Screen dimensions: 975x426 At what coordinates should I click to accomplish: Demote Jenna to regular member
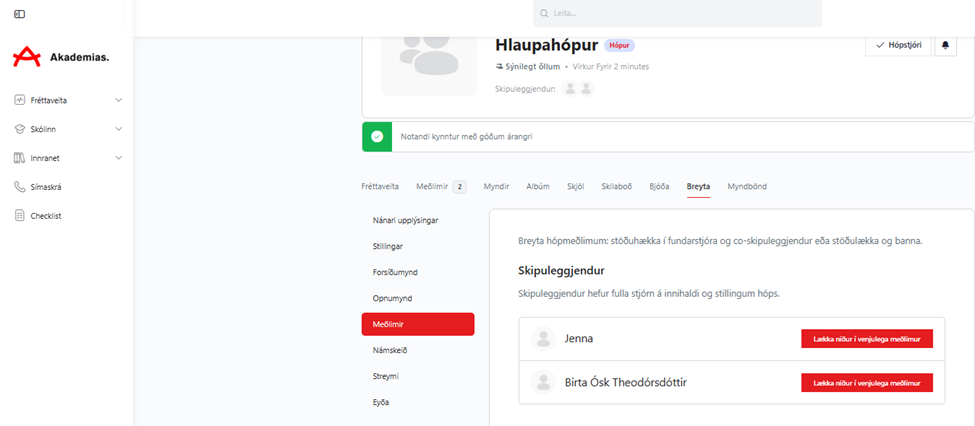click(866, 339)
